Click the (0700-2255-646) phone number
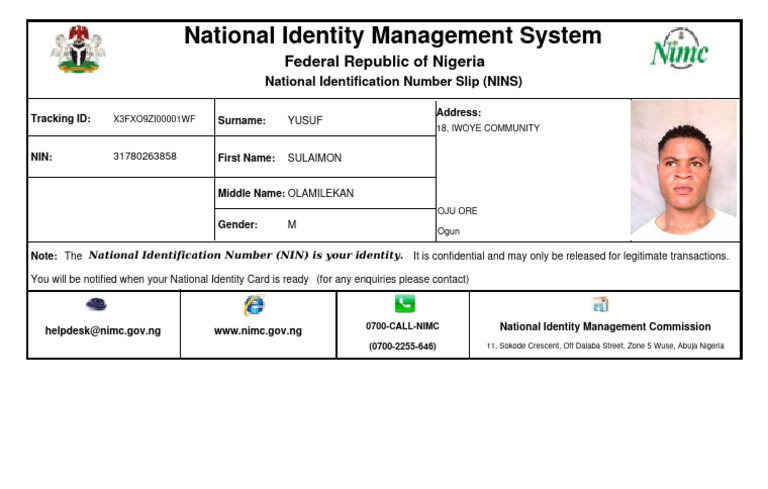 click(403, 346)
